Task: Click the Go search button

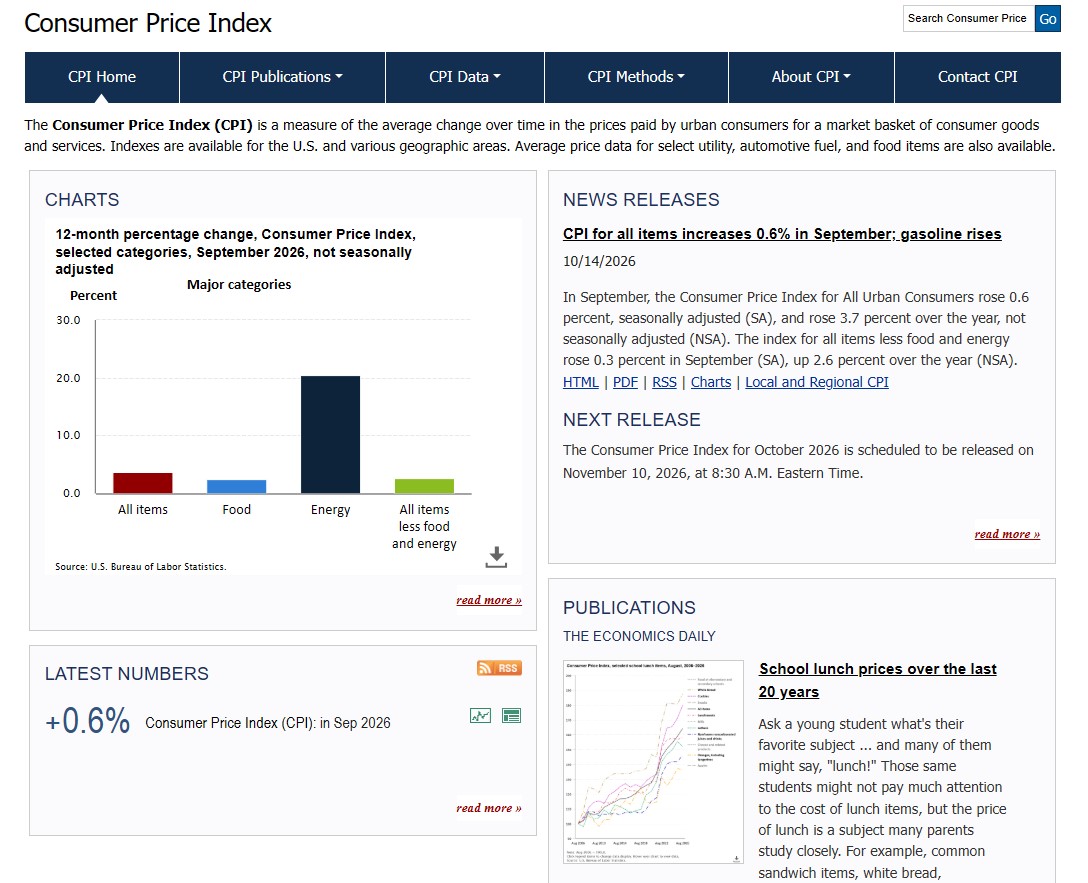Action: pos(1048,19)
